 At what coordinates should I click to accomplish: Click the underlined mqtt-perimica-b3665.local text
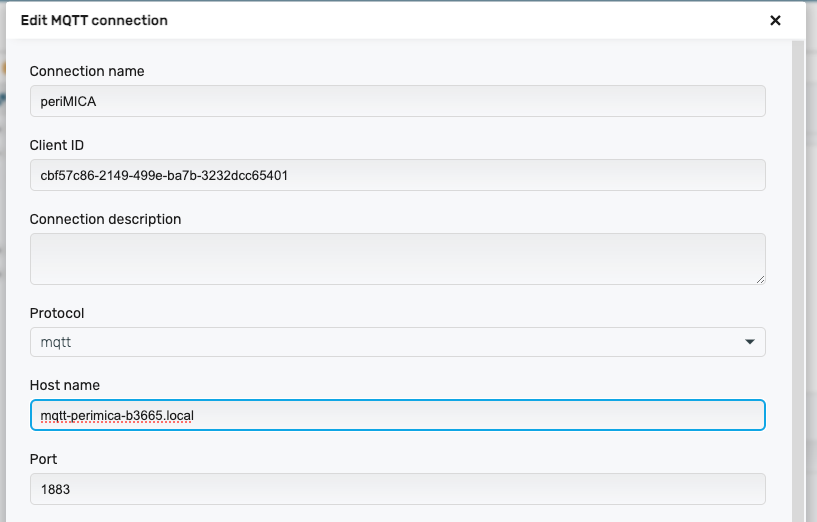pyautogui.click(x=117, y=415)
